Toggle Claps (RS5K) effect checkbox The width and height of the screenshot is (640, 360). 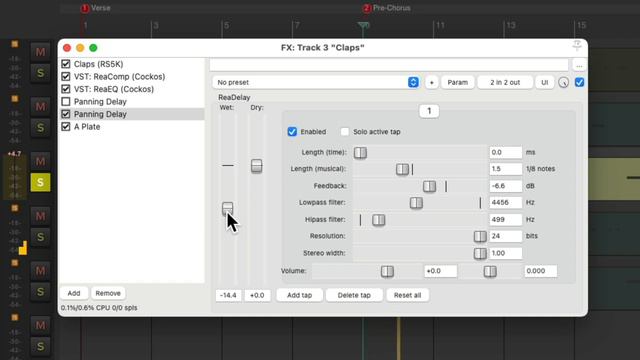(x=66, y=64)
